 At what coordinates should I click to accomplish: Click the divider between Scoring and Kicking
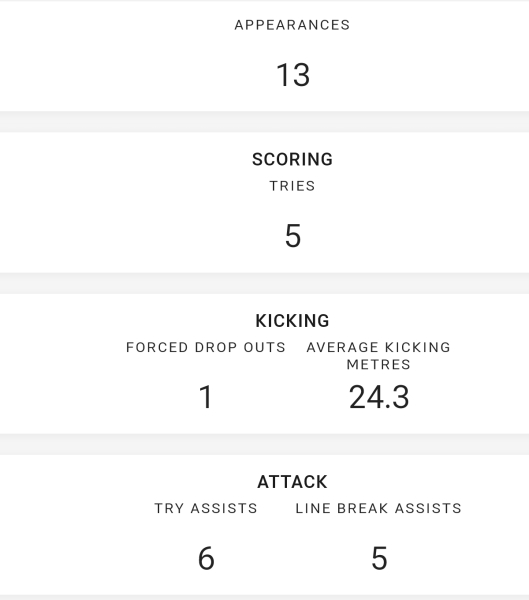click(x=264, y=283)
